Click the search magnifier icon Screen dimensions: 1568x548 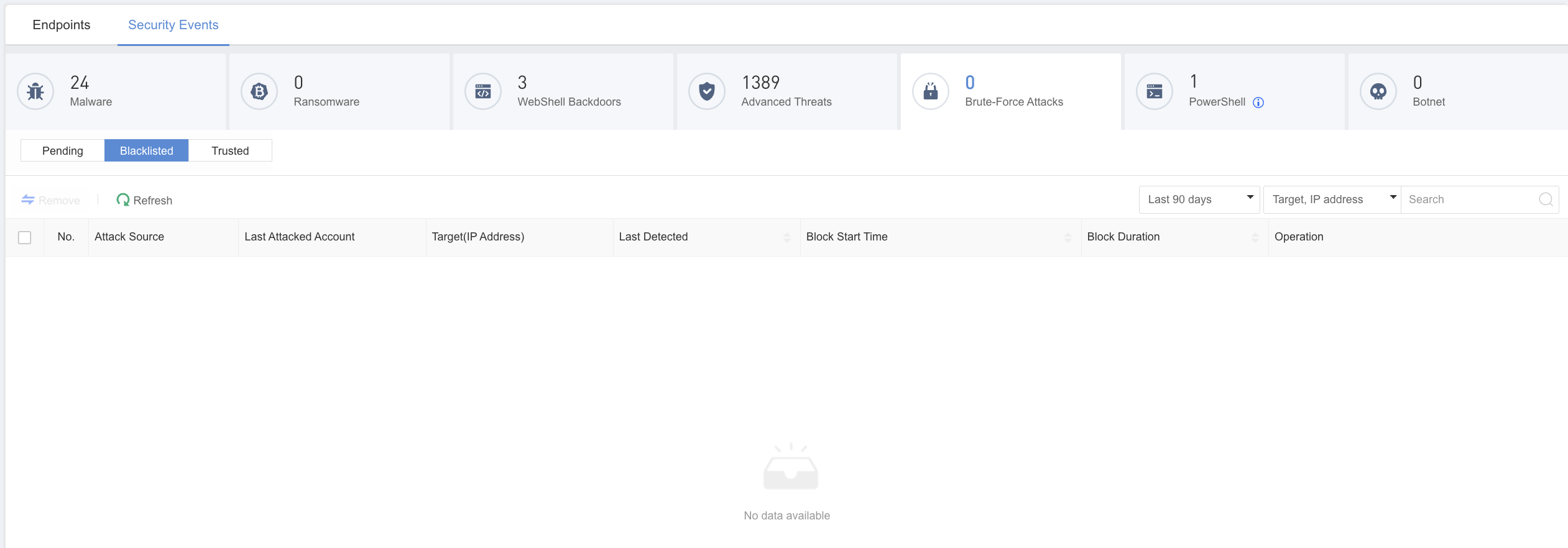(1546, 199)
